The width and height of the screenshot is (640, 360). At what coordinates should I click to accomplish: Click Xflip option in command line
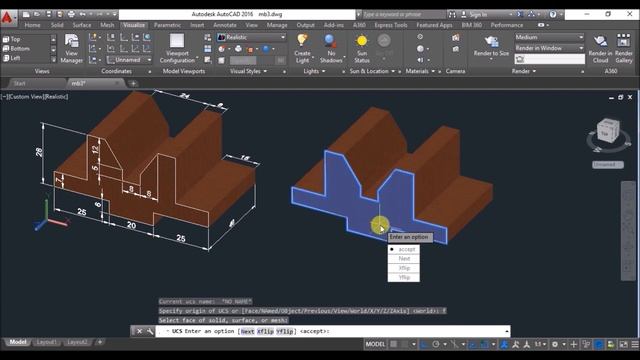point(265,331)
